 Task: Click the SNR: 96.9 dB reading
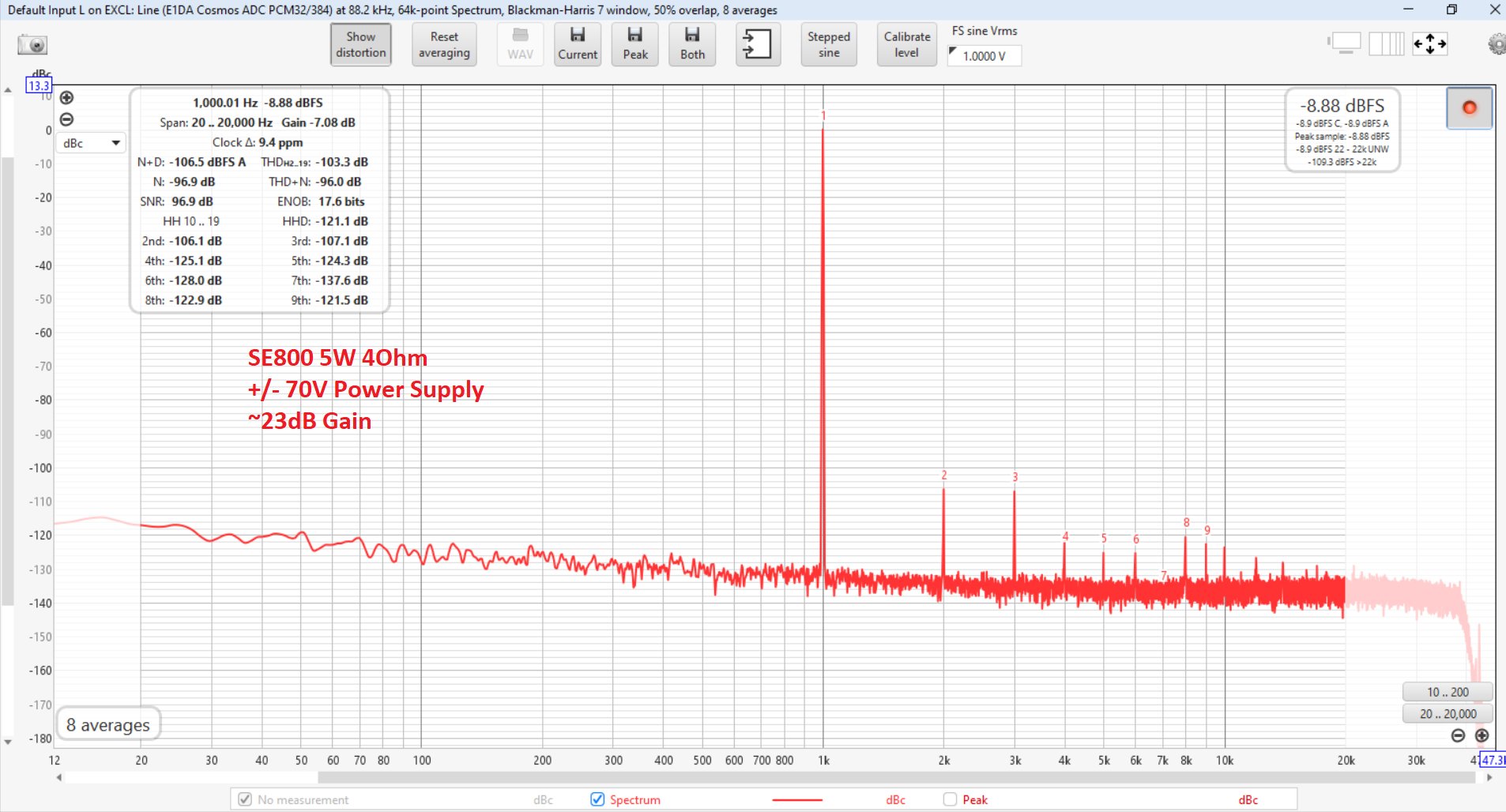(177, 201)
